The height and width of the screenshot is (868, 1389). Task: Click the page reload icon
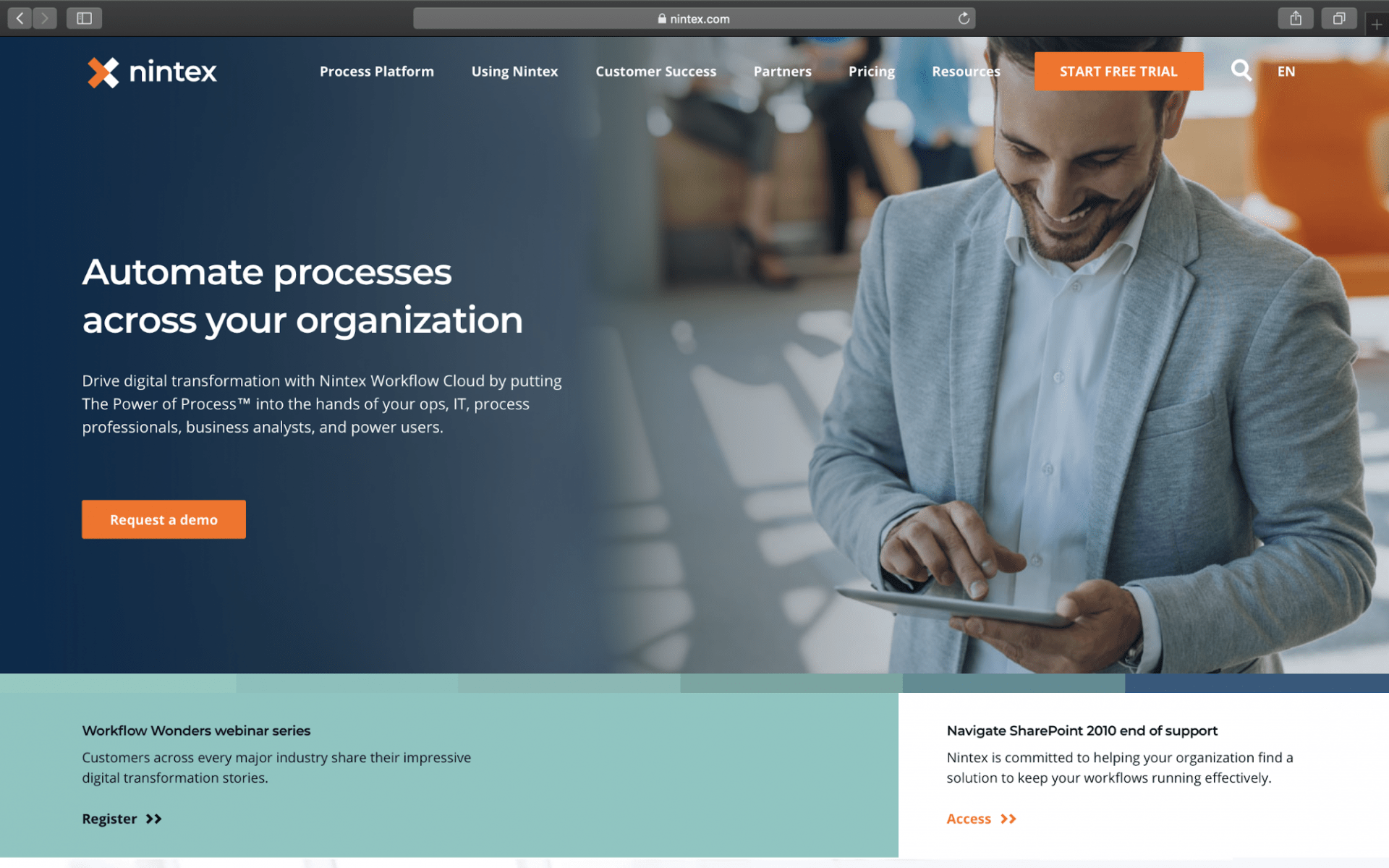[x=962, y=18]
